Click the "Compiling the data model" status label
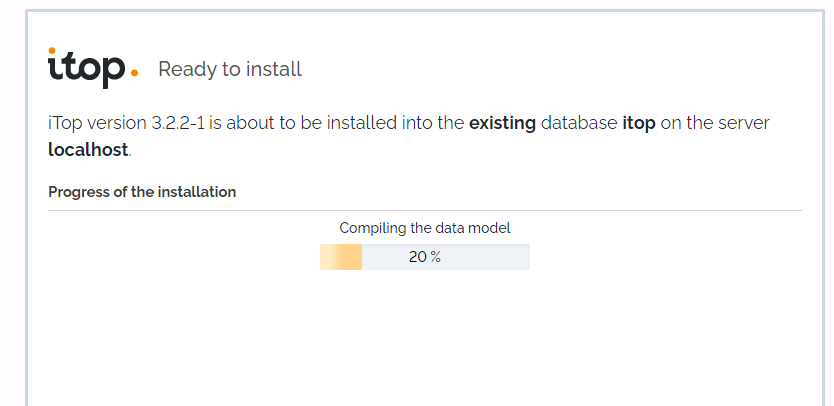The image size is (834, 406). point(425,227)
